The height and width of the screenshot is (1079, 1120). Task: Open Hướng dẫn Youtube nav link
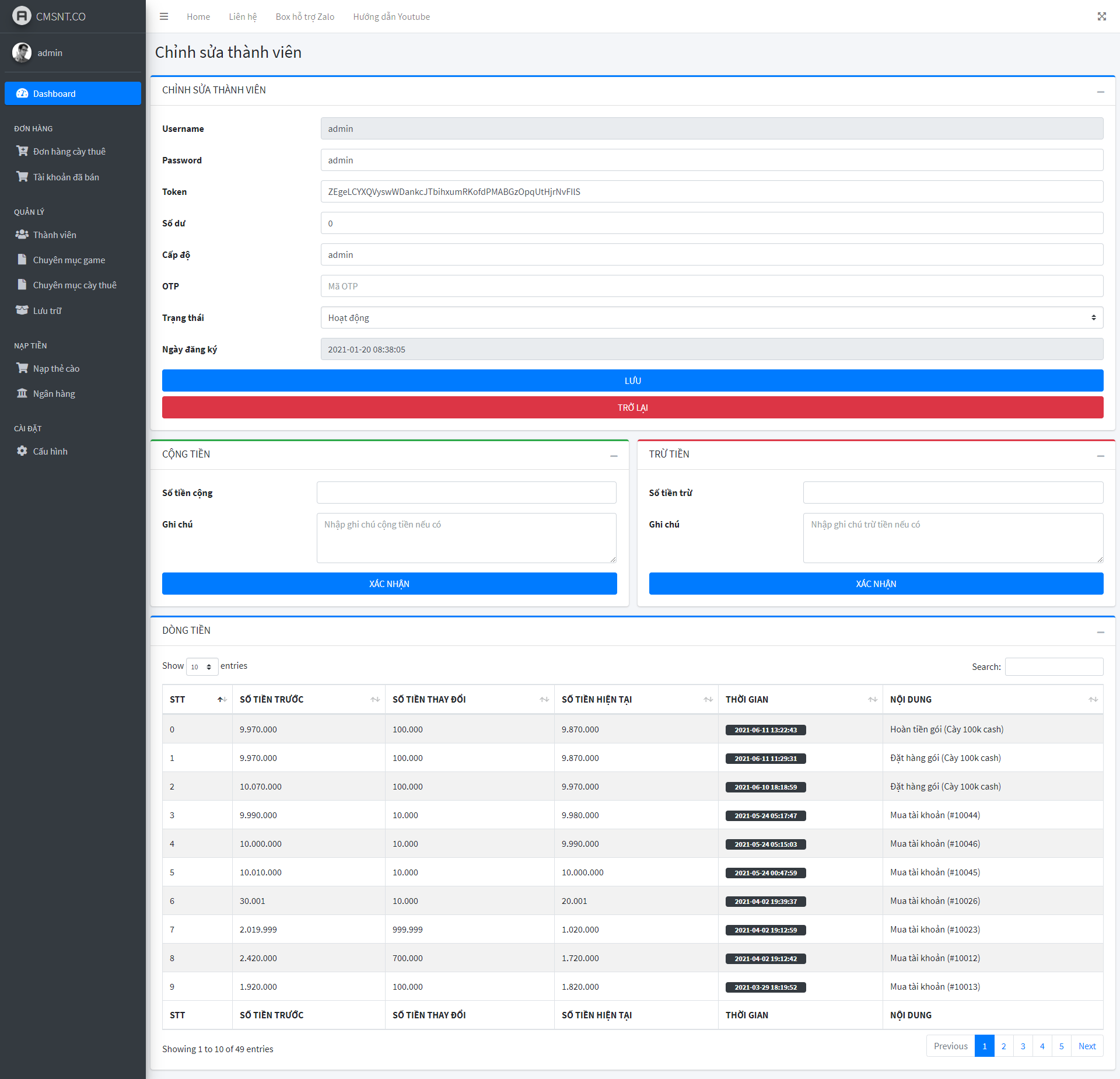coord(391,16)
